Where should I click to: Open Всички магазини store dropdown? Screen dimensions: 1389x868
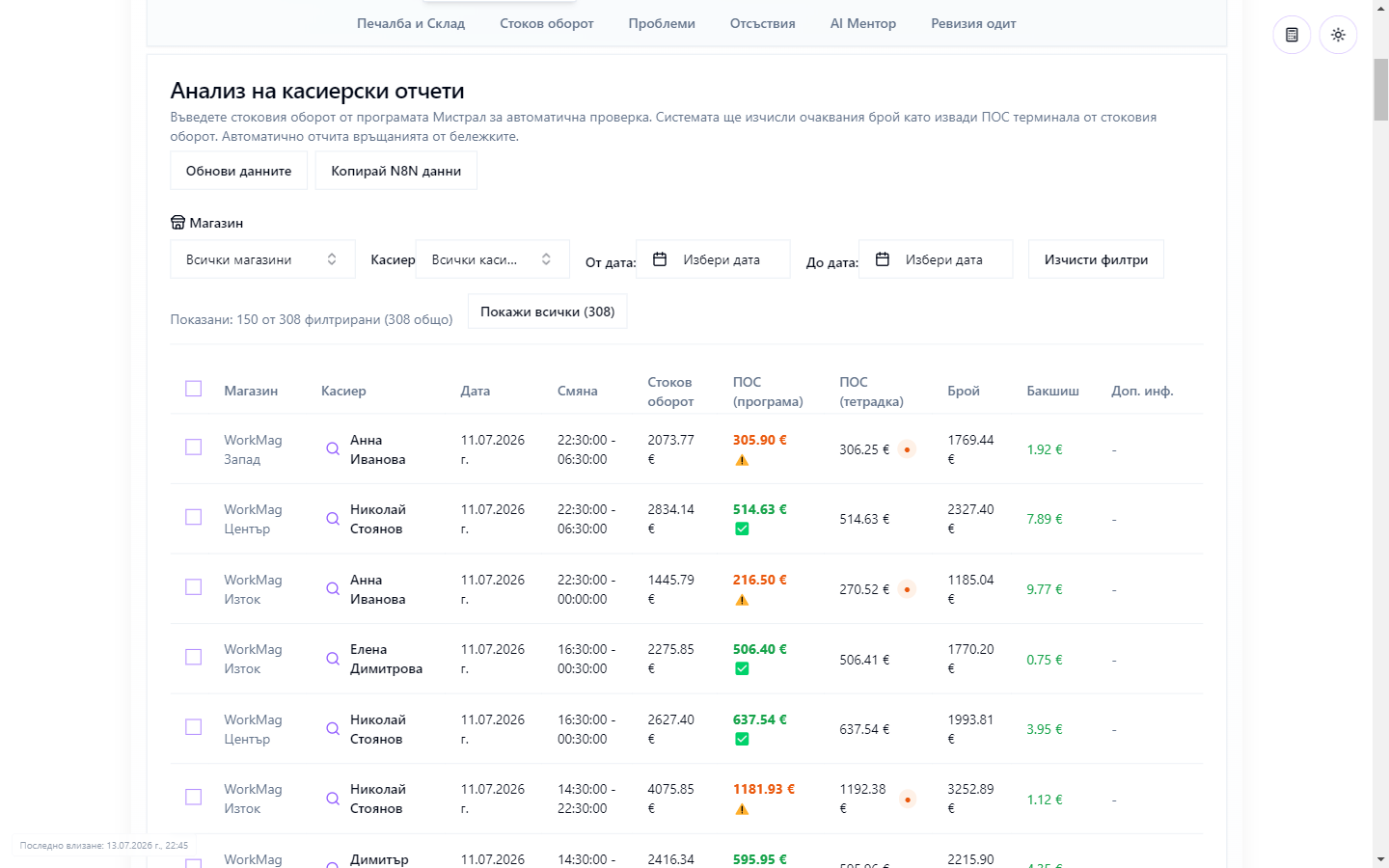pos(262,259)
